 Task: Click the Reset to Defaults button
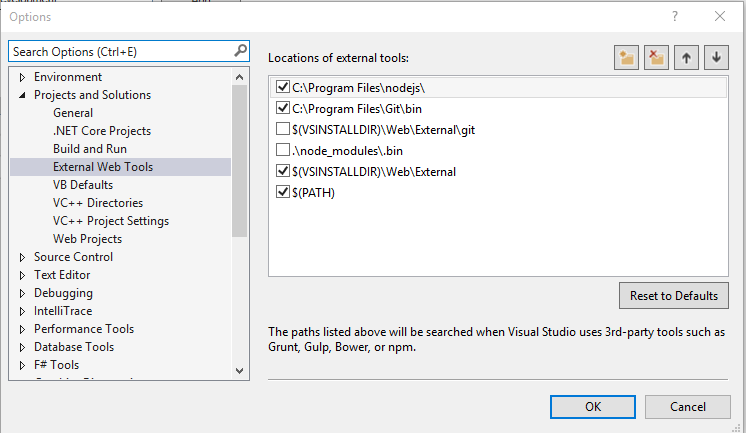pyautogui.click(x=673, y=295)
